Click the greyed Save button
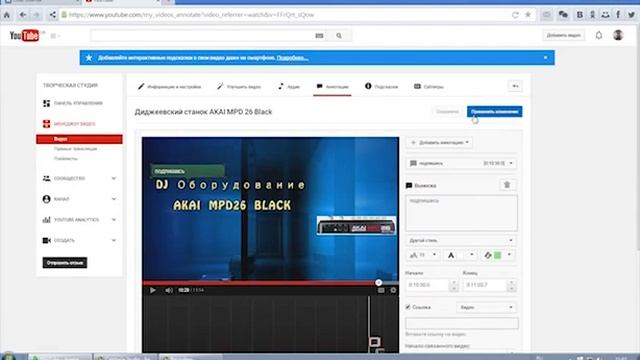Screen dimensions: 640x360 [x=447, y=111]
